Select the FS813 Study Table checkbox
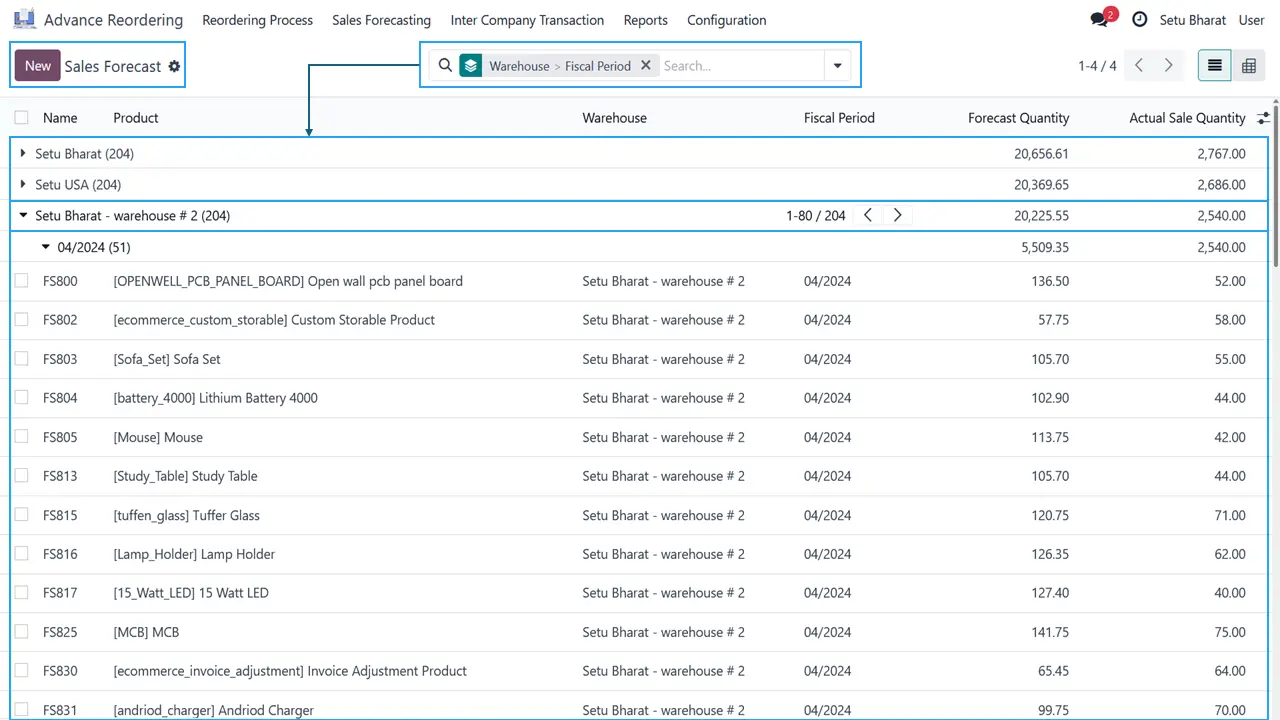This screenshot has height=720, width=1280. coord(21,476)
